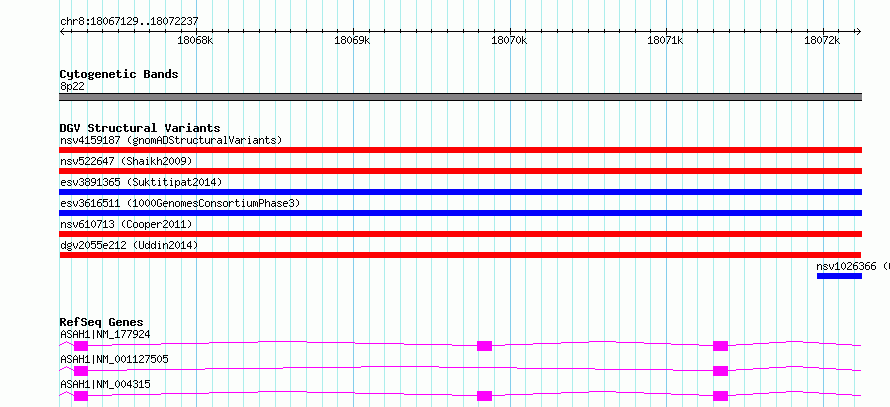Select the 18072k ruler tick label
Viewport: 890px width, 407px height.
tap(822, 40)
